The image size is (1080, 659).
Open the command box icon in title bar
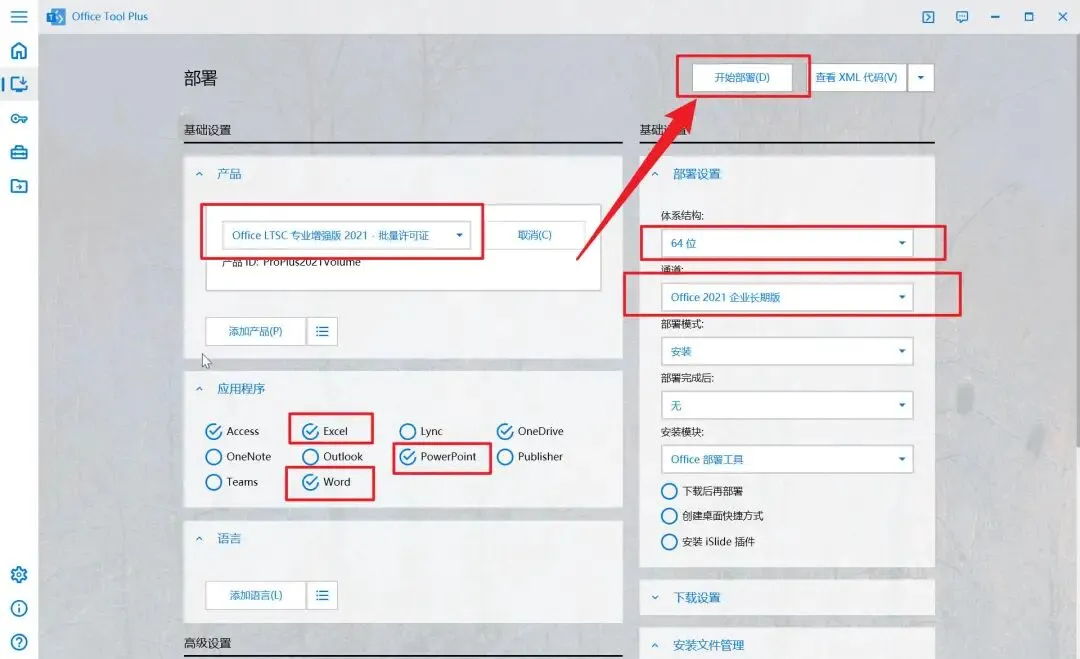928,17
